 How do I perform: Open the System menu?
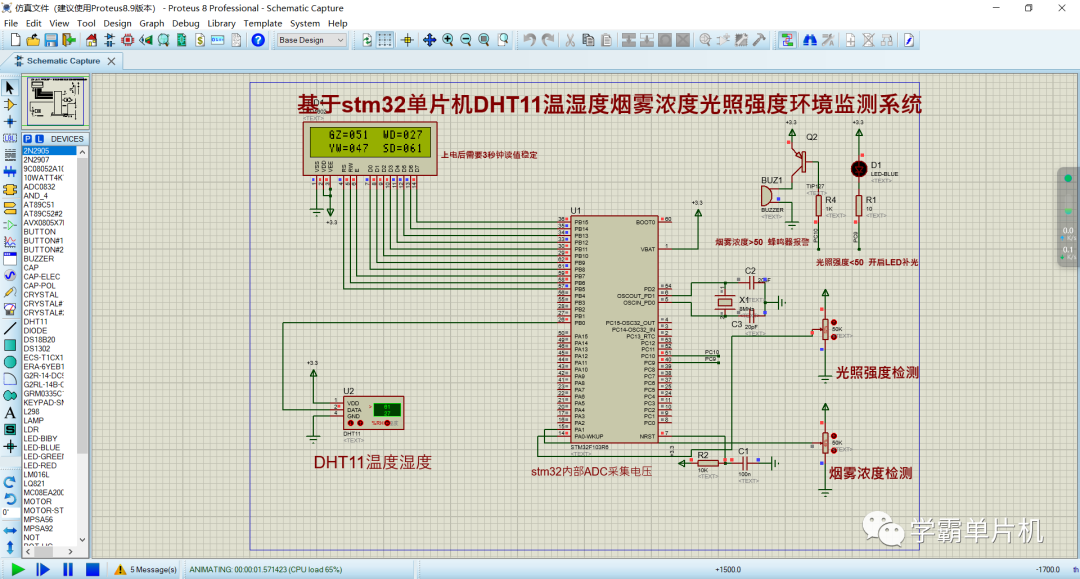(x=304, y=23)
